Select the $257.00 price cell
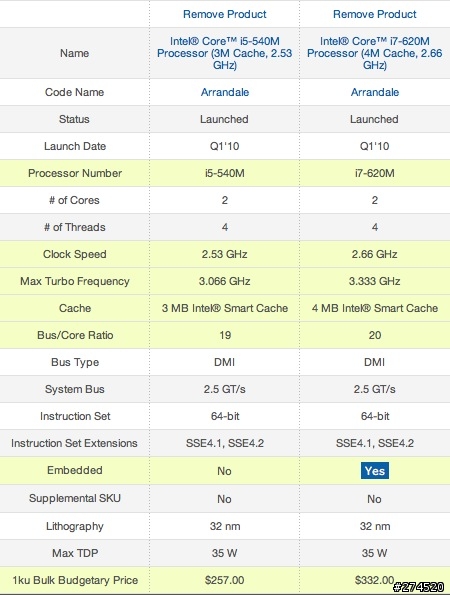 point(225,580)
